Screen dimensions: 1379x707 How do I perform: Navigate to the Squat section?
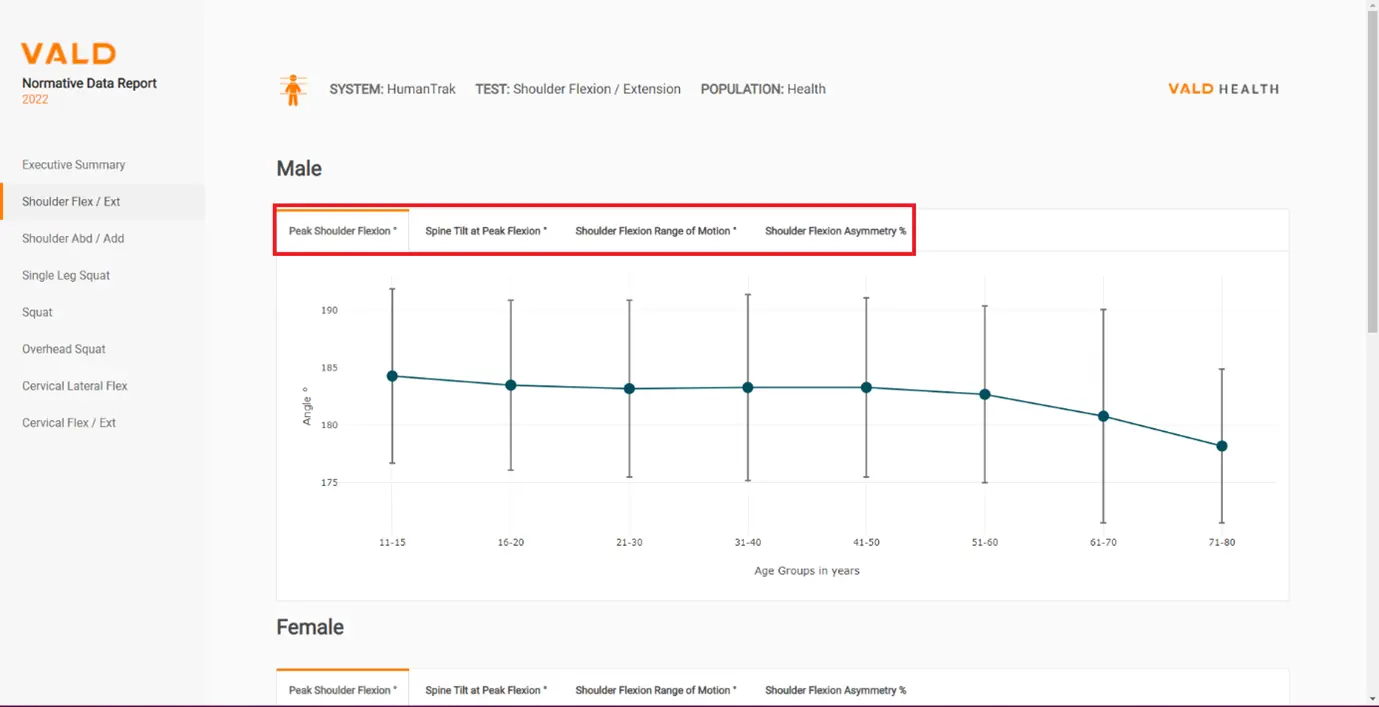(37, 313)
